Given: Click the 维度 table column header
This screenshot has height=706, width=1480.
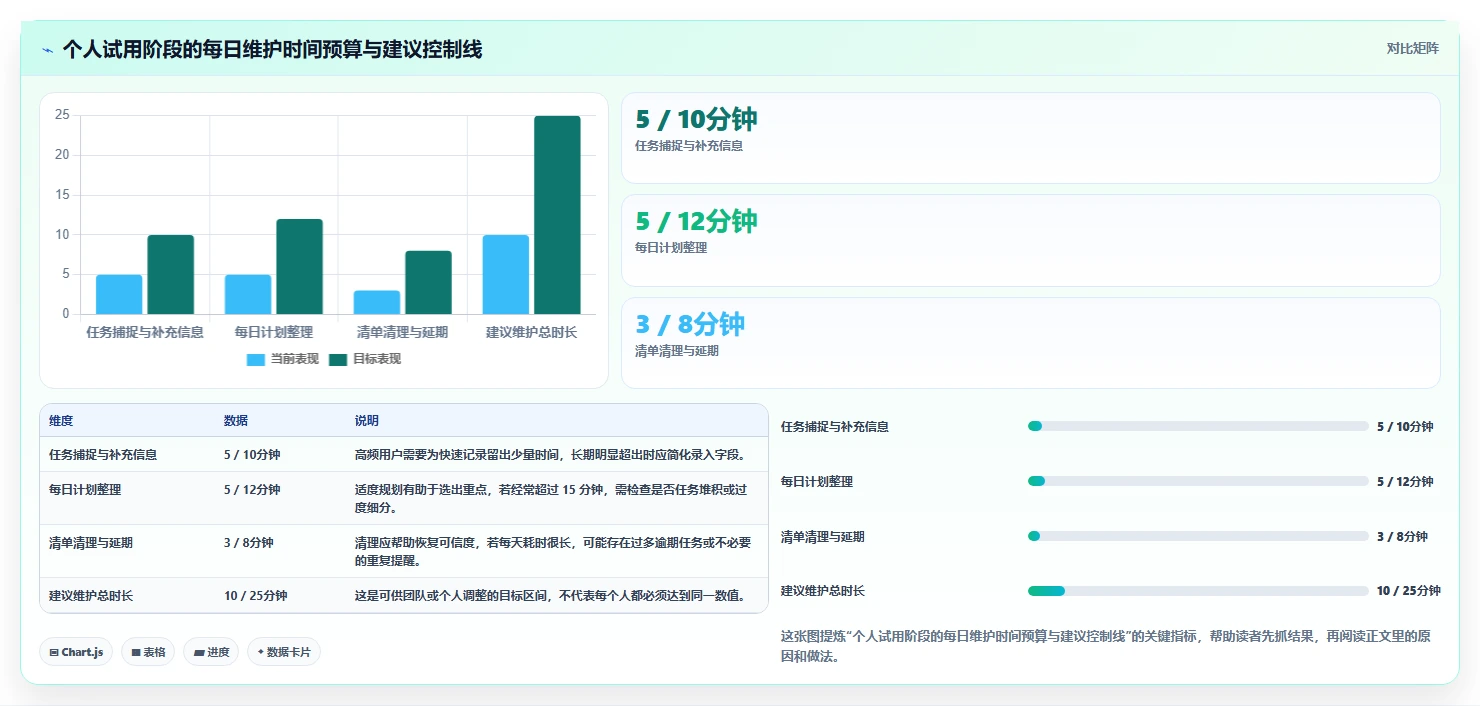Looking at the screenshot, I should coord(61,421).
